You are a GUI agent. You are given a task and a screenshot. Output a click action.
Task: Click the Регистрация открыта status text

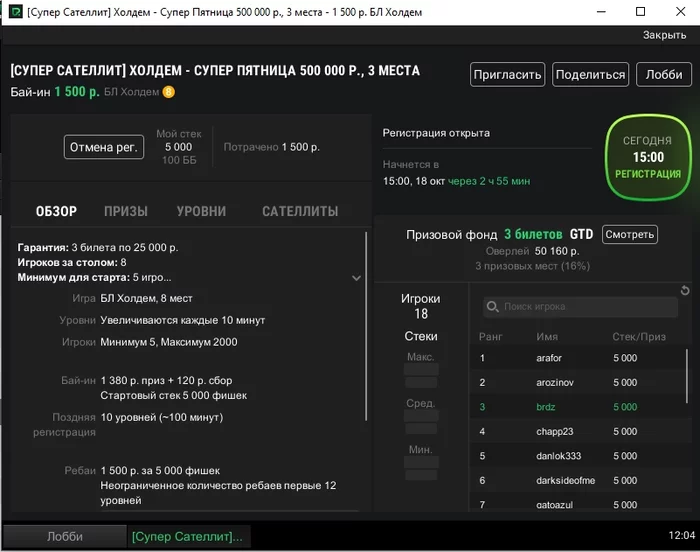[x=436, y=133]
